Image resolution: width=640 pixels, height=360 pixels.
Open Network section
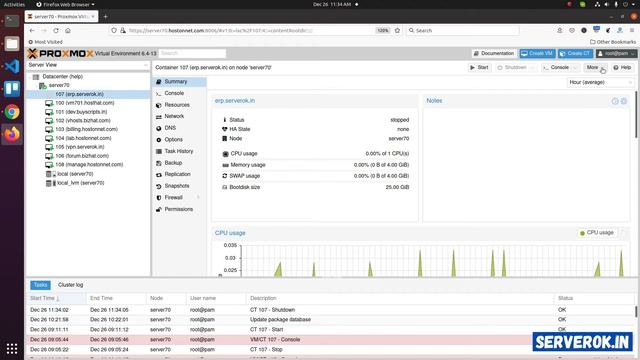click(x=180, y=116)
